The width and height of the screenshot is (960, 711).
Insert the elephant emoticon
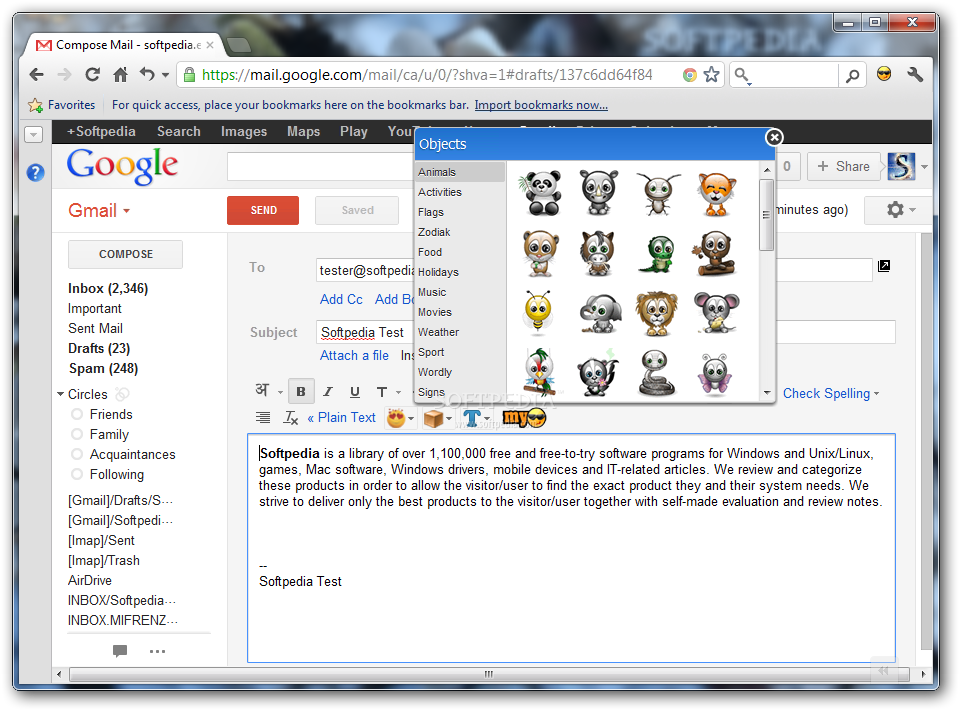click(x=600, y=314)
